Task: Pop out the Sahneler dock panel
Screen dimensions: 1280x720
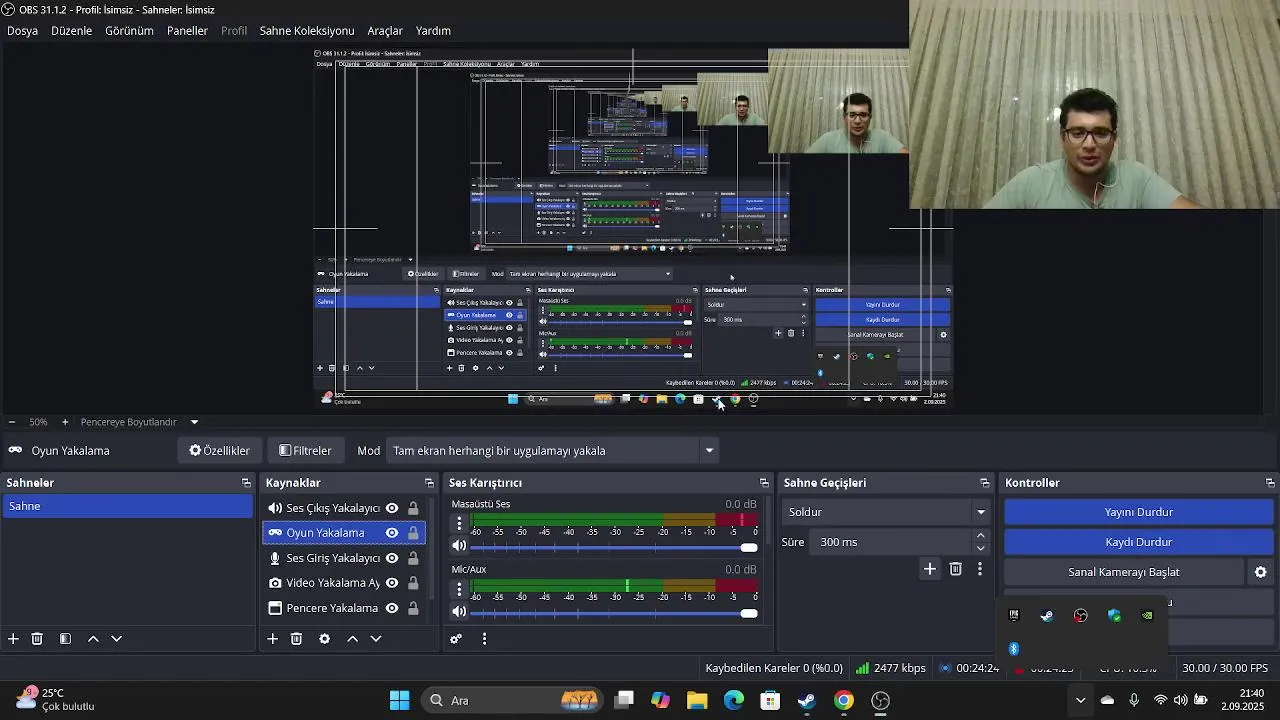Action: [x=246, y=483]
